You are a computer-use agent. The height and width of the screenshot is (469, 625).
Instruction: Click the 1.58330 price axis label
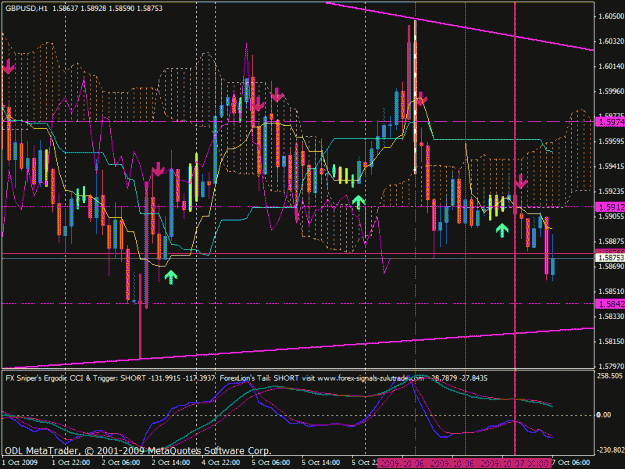click(611, 316)
